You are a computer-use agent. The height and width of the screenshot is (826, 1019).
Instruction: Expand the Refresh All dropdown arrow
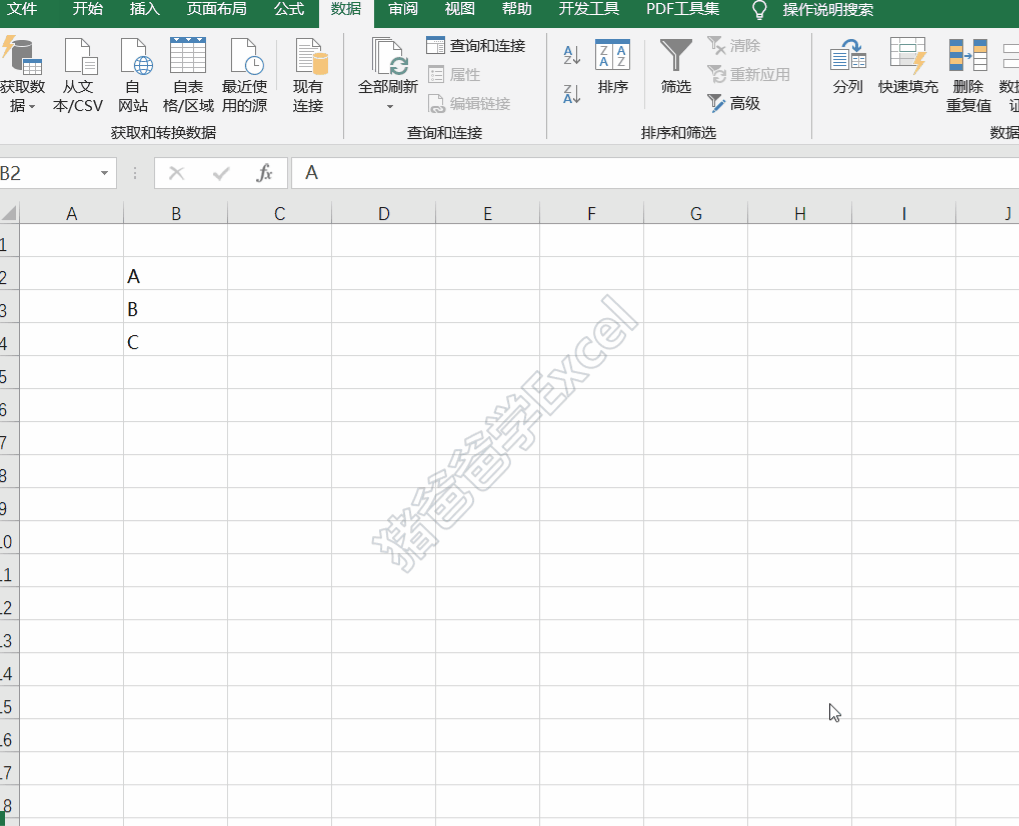tap(390, 107)
